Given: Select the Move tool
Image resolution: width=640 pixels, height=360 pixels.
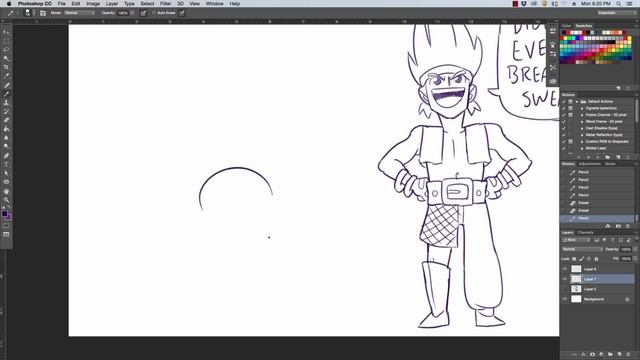Looking at the screenshot, I should 6,32.
